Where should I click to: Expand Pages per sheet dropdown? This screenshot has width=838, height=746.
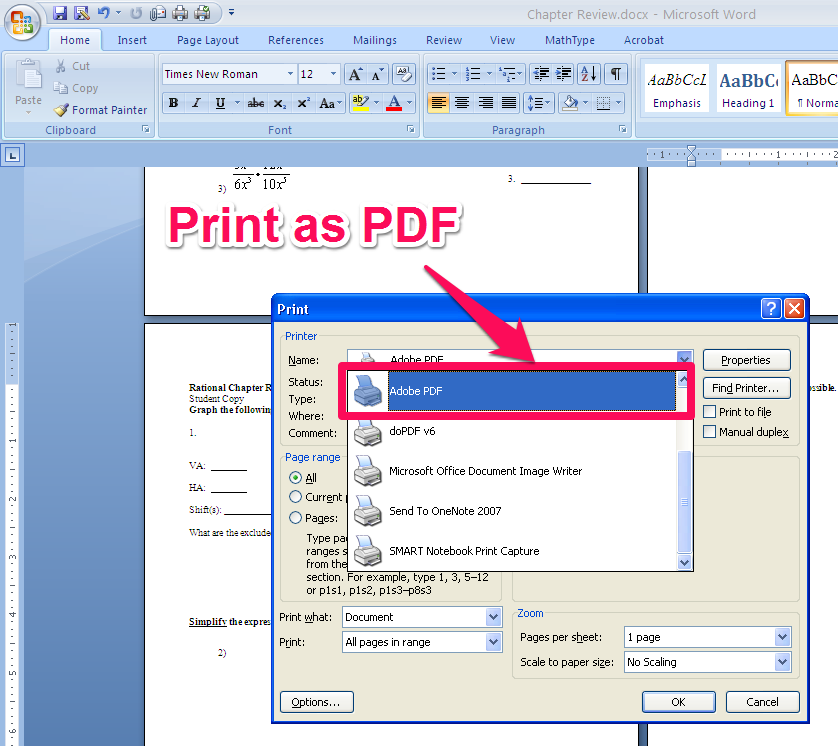(x=782, y=637)
